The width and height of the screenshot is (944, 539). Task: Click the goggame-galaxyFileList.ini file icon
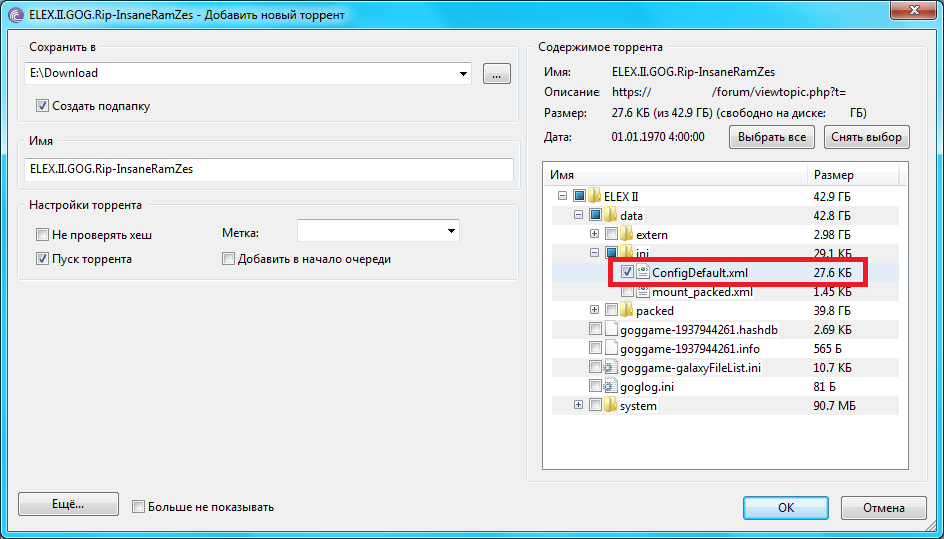coord(611,367)
